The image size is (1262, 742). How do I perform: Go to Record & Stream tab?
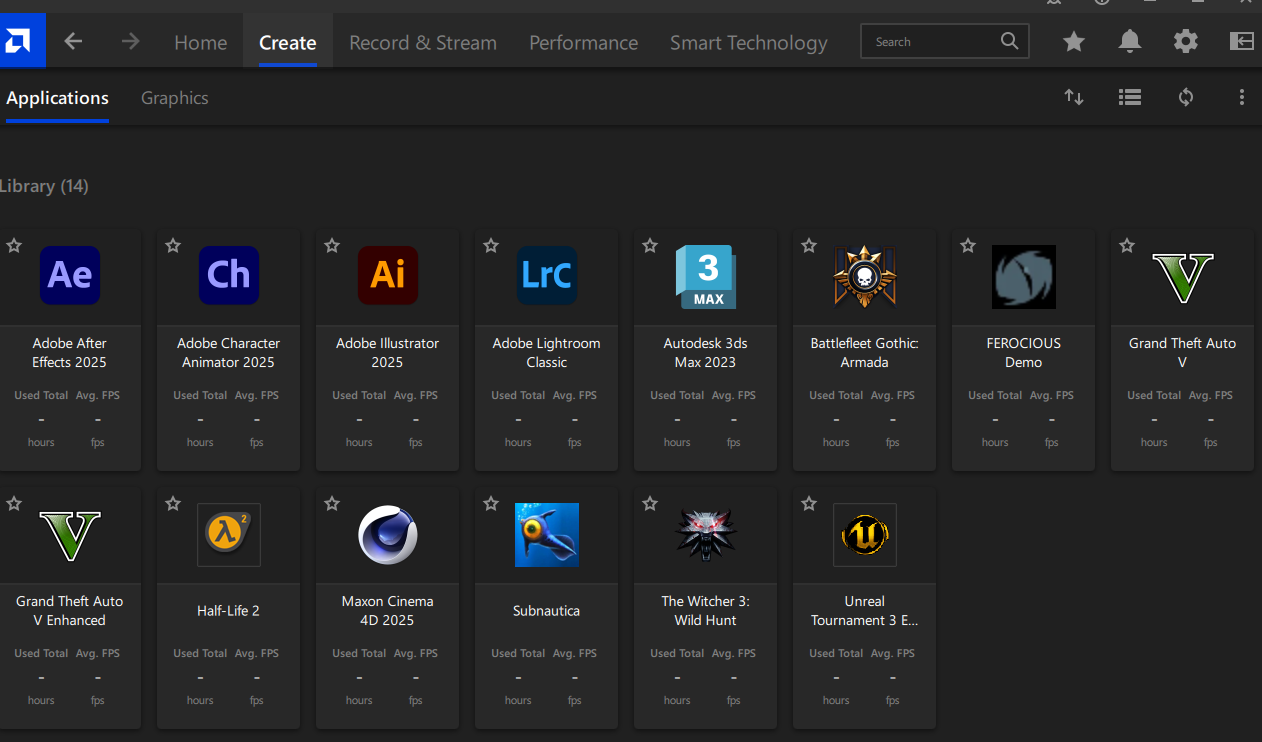(x=422, y=43)
